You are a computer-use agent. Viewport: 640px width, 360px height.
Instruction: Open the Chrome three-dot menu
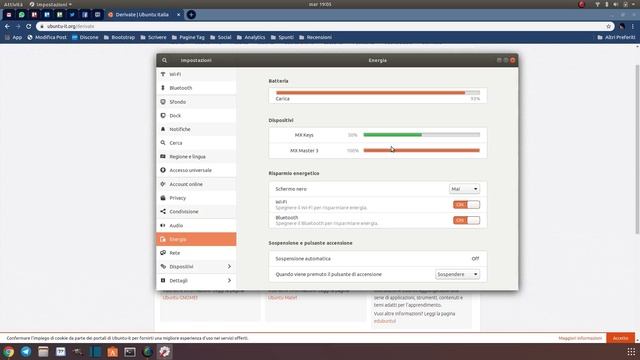pyautogui.click(x=633, y=26)
